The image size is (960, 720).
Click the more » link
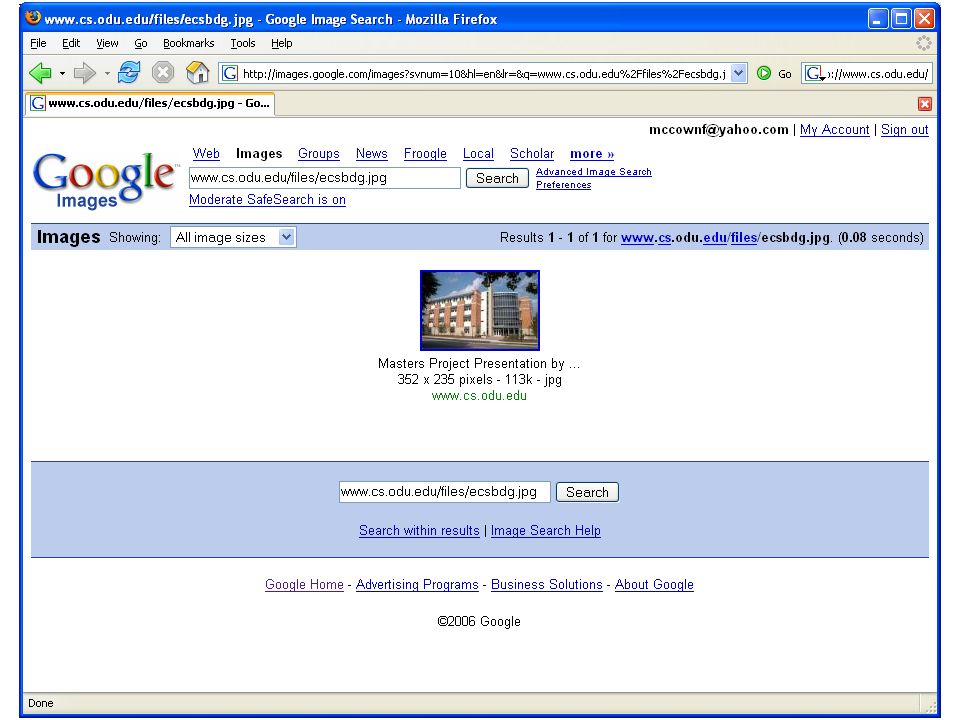pyautogui.click(x=591, y=154)
